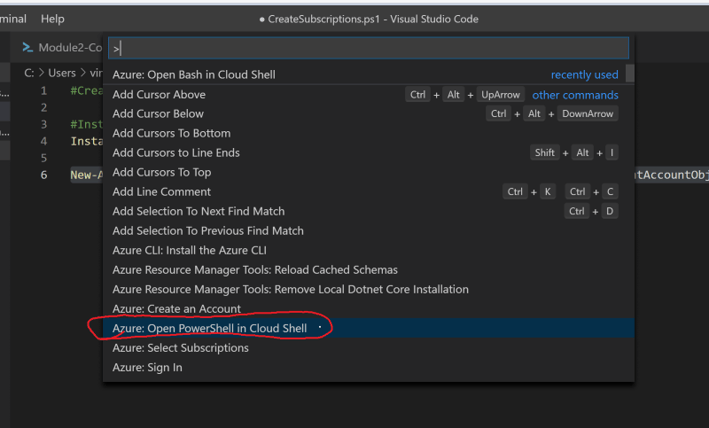
Task: Select Add Selection To Next Find Match
Action: [x=198, y=211]
